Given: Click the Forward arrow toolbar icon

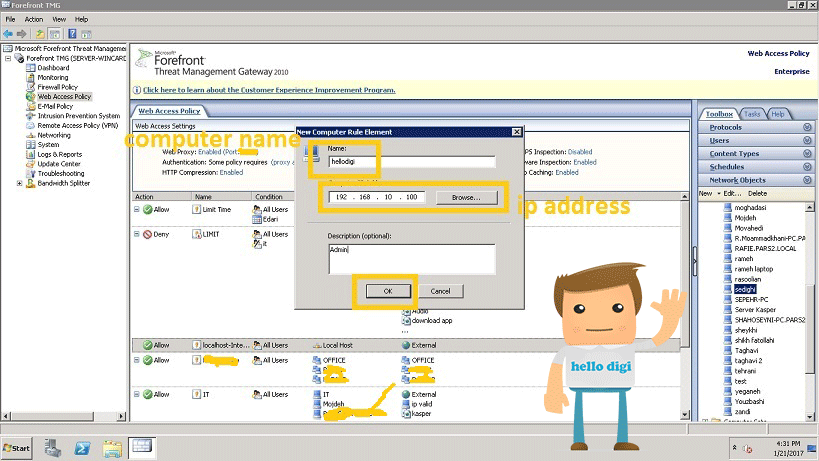Looking at the screenshot, I should pyautogui.click(x=21, y=34).
